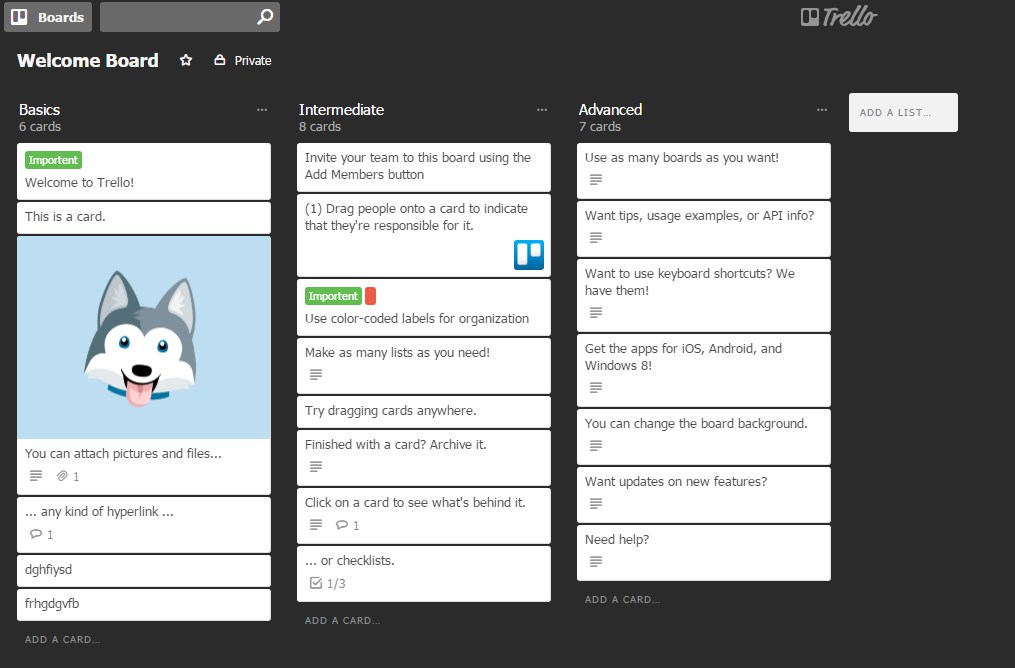Add a card to Intermediate list
1015x668 pixels.
pyautogui.click(x=342, y=620)
